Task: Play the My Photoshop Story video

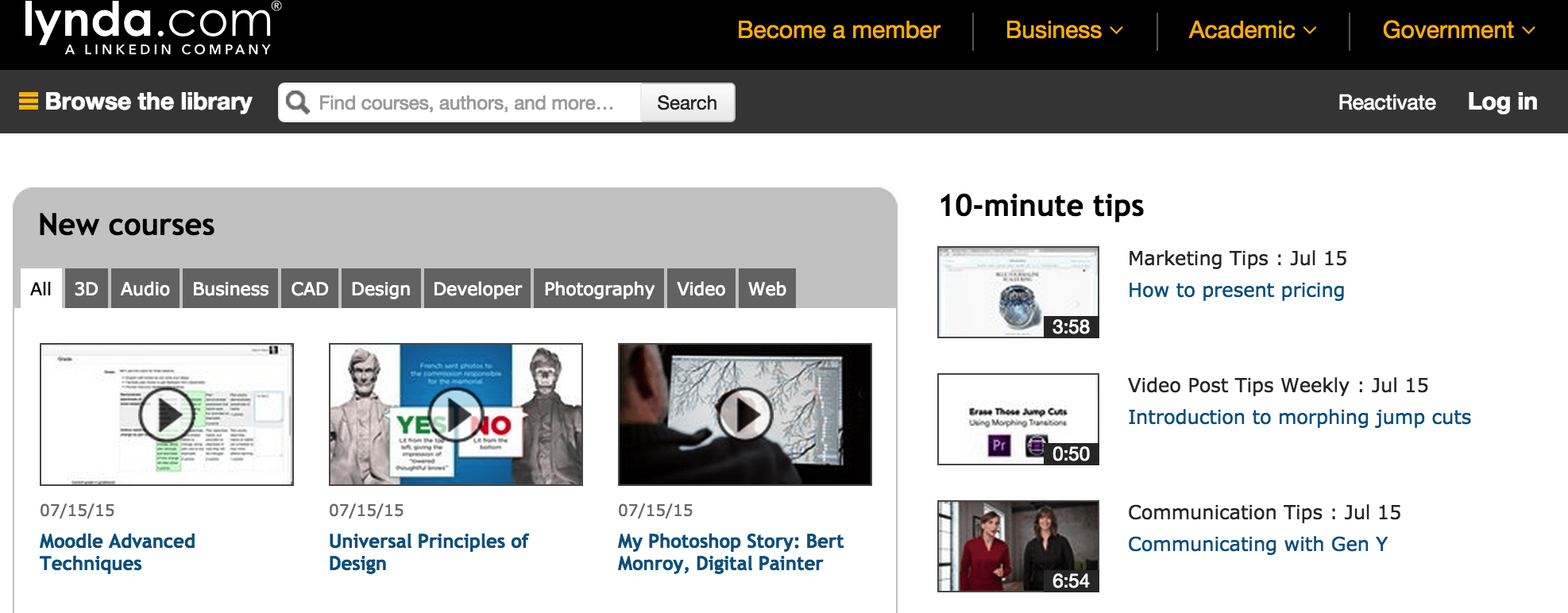Action: 745,414
